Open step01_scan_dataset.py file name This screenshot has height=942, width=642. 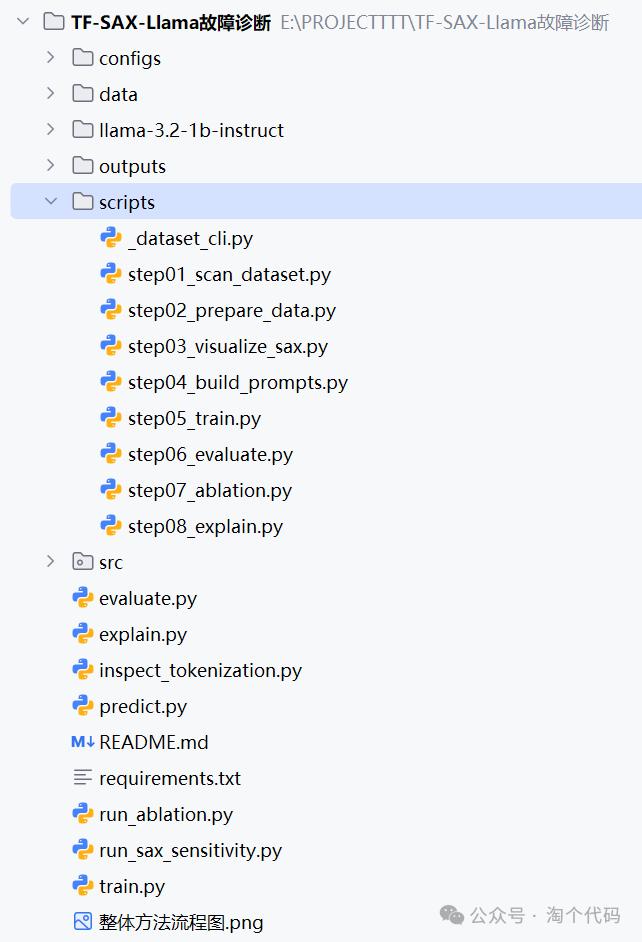click(229, 275)
